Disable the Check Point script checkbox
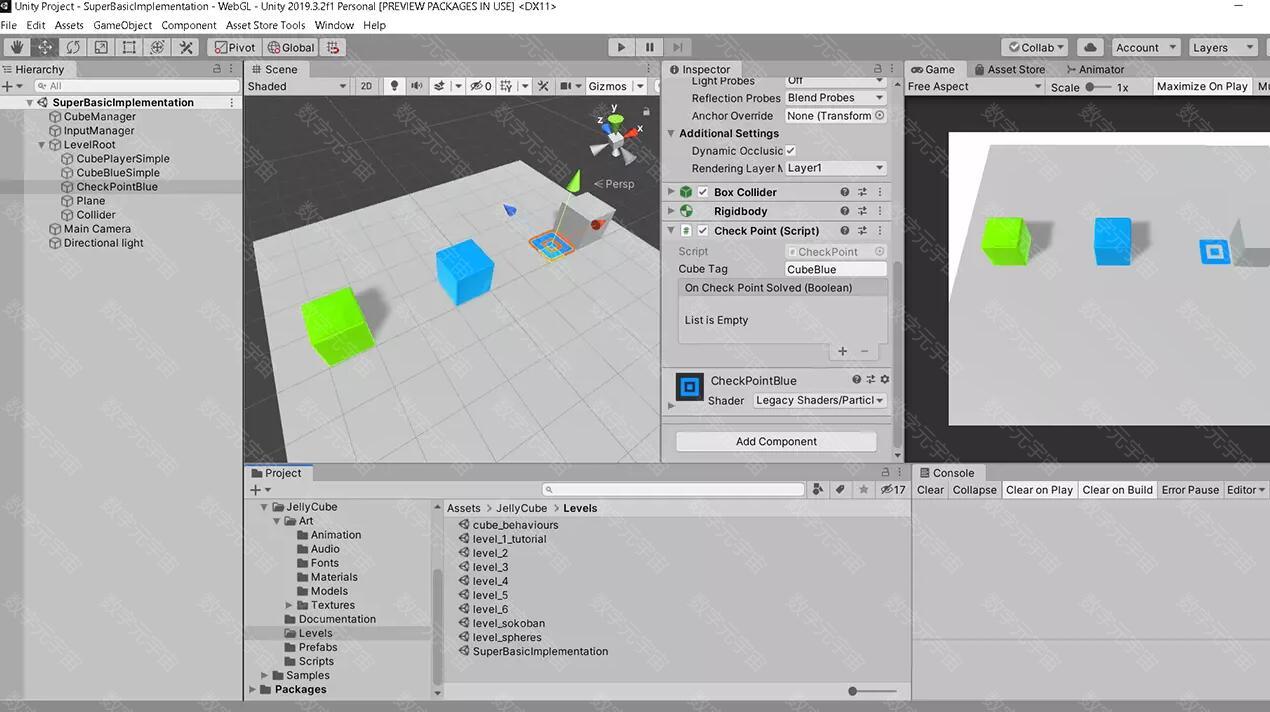 click(x=703, y=231)
